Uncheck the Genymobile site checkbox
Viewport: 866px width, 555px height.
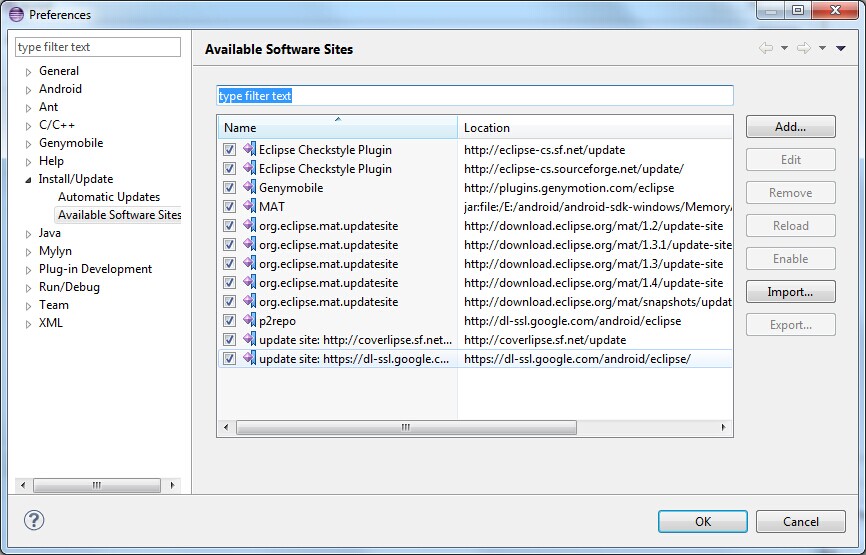(230, 188)
